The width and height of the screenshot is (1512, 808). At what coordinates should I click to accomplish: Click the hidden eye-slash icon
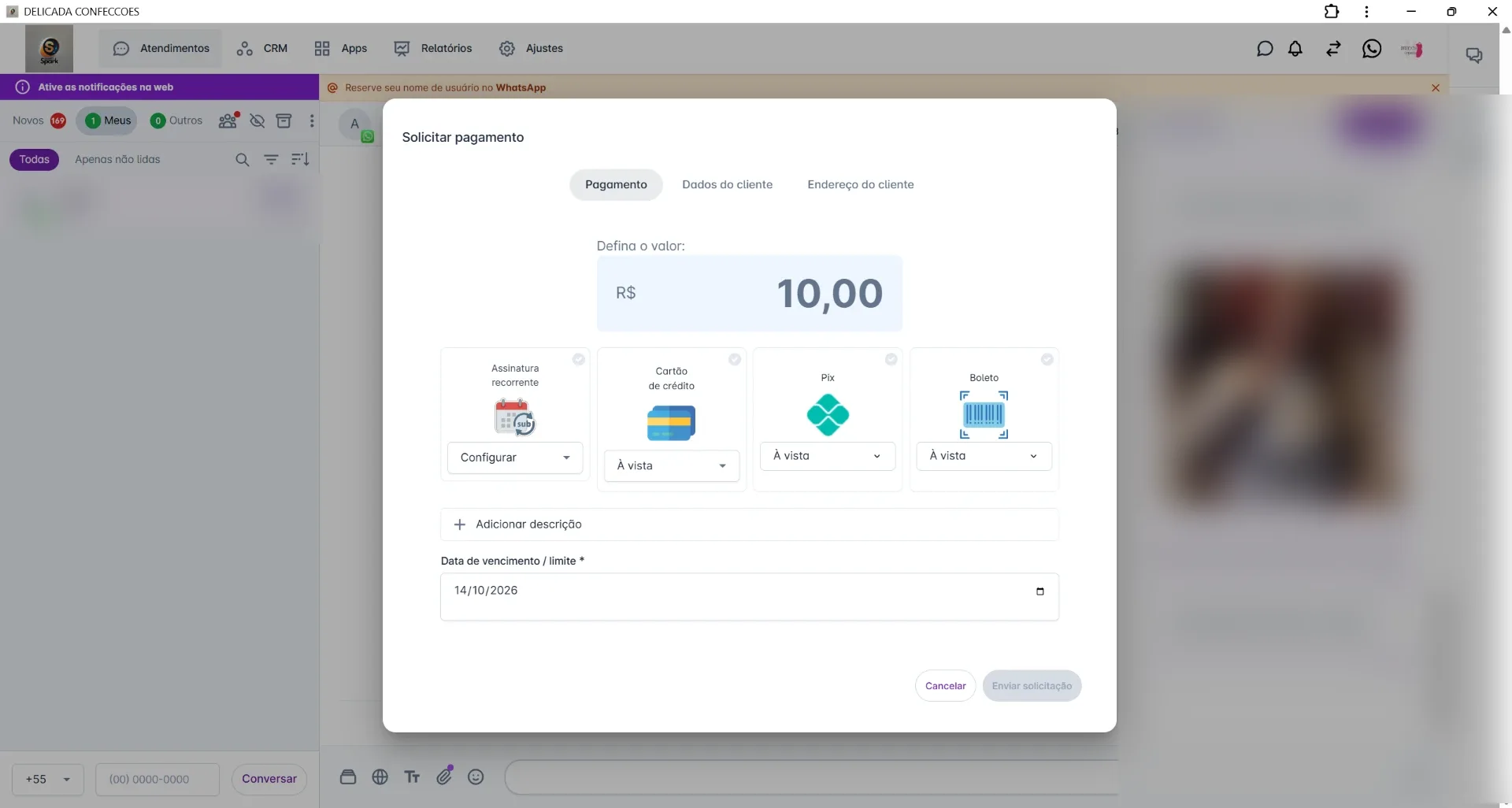[x=257, y=120]
